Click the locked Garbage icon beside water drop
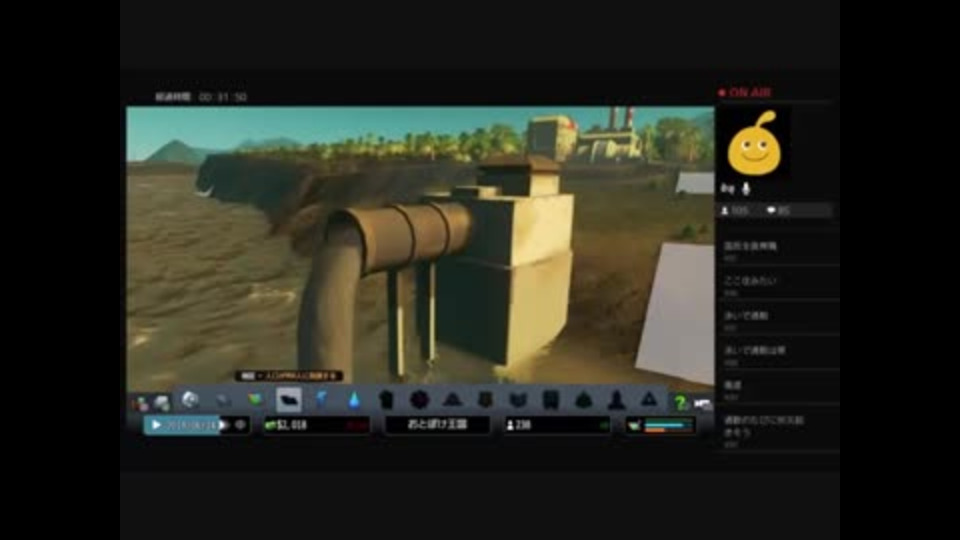This screenshot has height=540, width=960. coord(386,400)
